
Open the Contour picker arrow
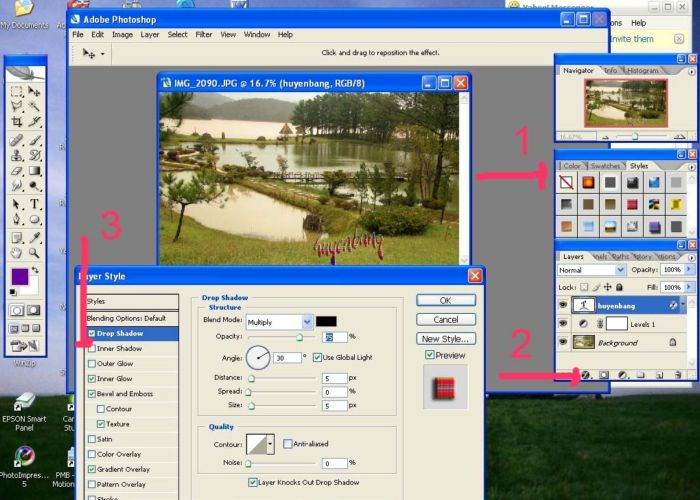[270, 444]
